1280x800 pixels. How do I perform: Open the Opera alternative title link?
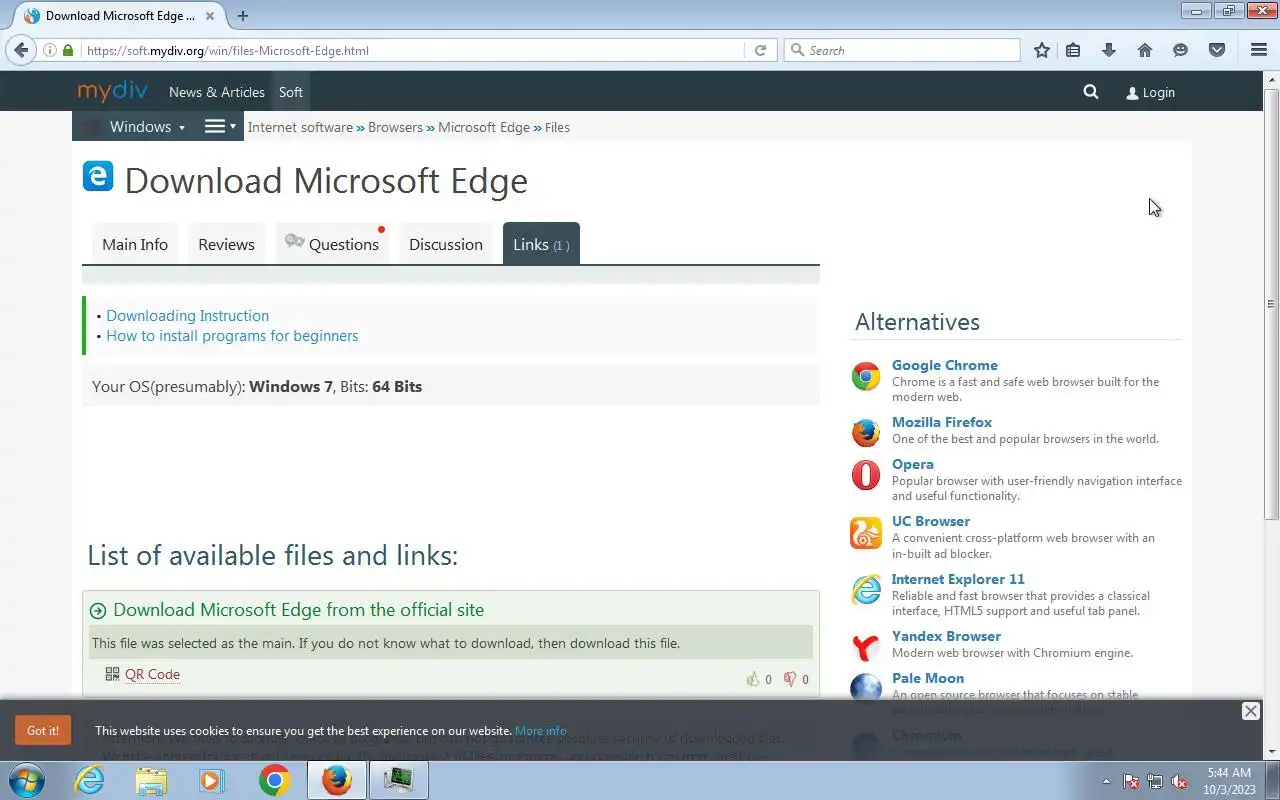pos(913,464)
